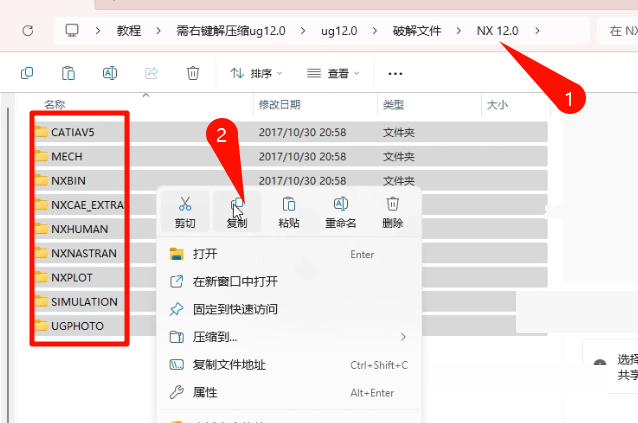This screenshot has height=423, width=638.
Task: Open the View (查看) dropdown
Action: click(333, 74)
